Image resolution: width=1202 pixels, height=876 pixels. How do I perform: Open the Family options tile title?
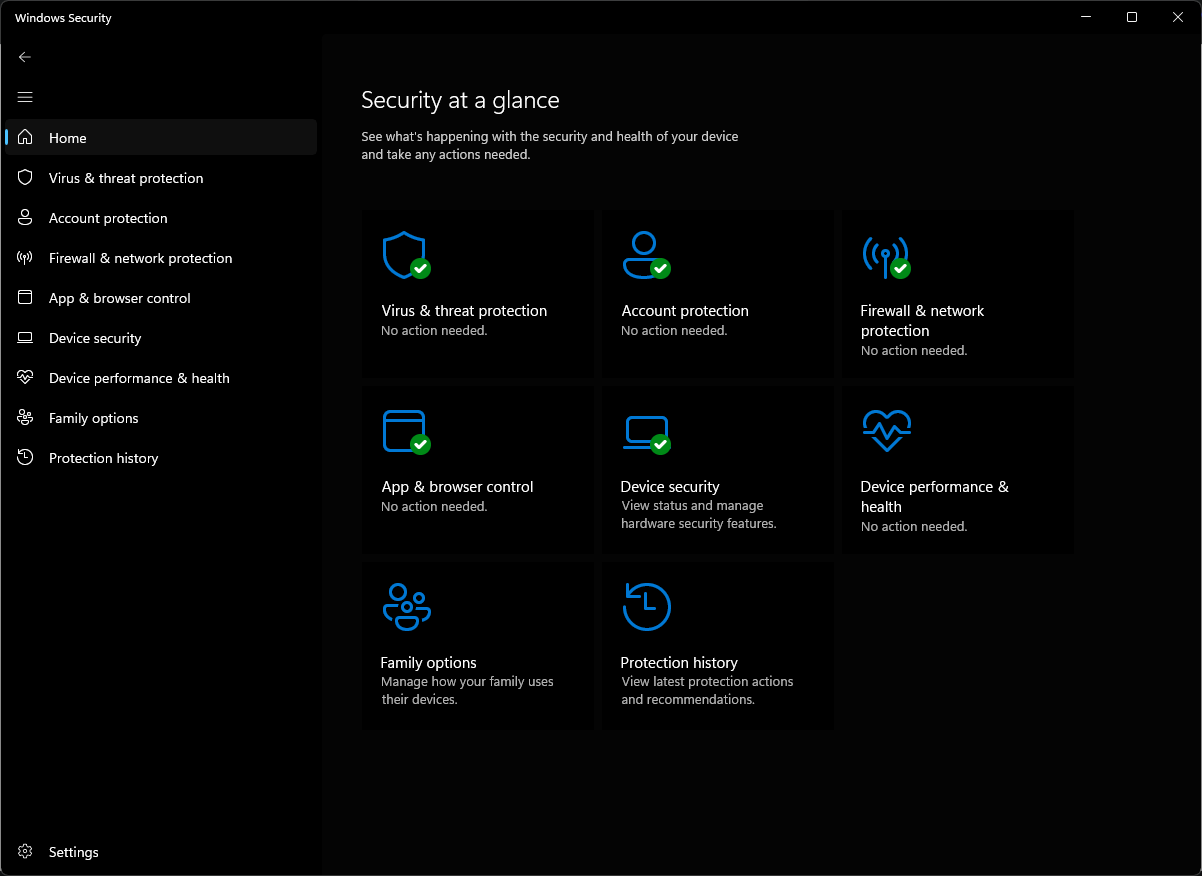pos(428,663)
